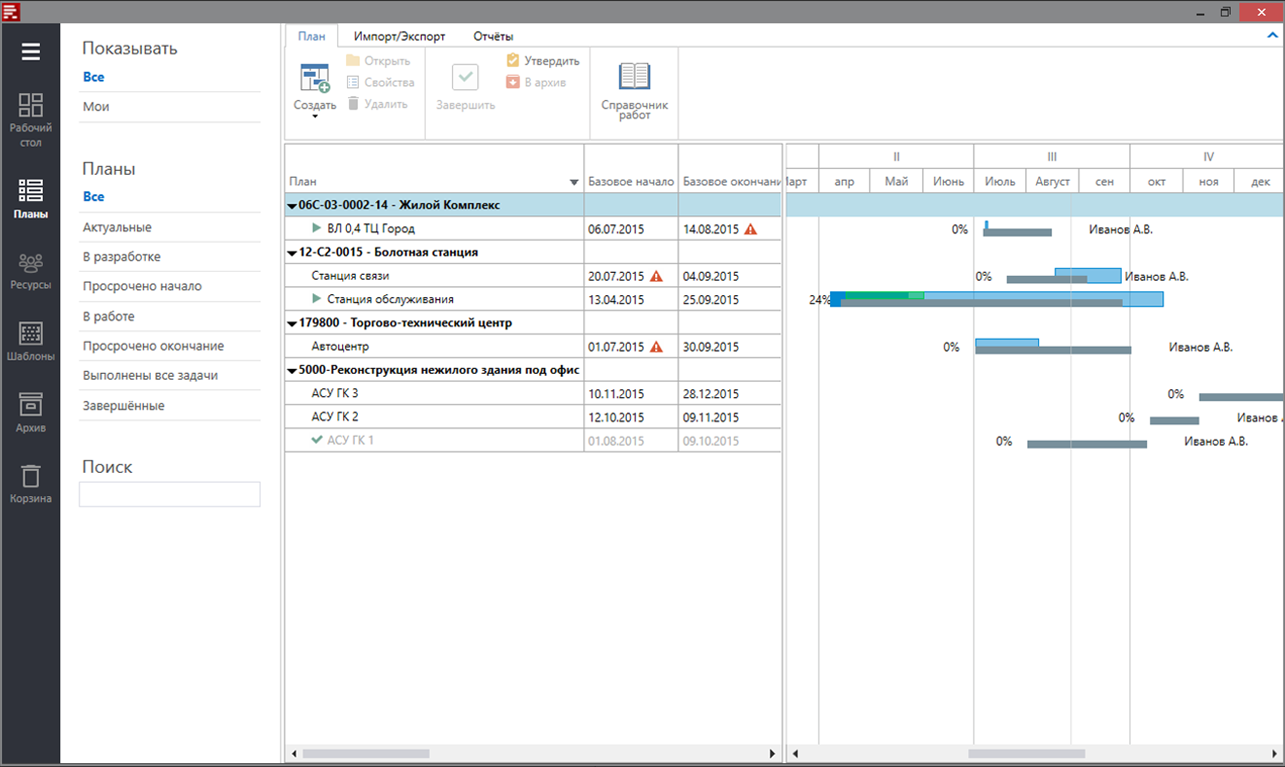Open the Создать dropdown arrow
This screenshot has height=767, width=1285.
coord(315,117)
